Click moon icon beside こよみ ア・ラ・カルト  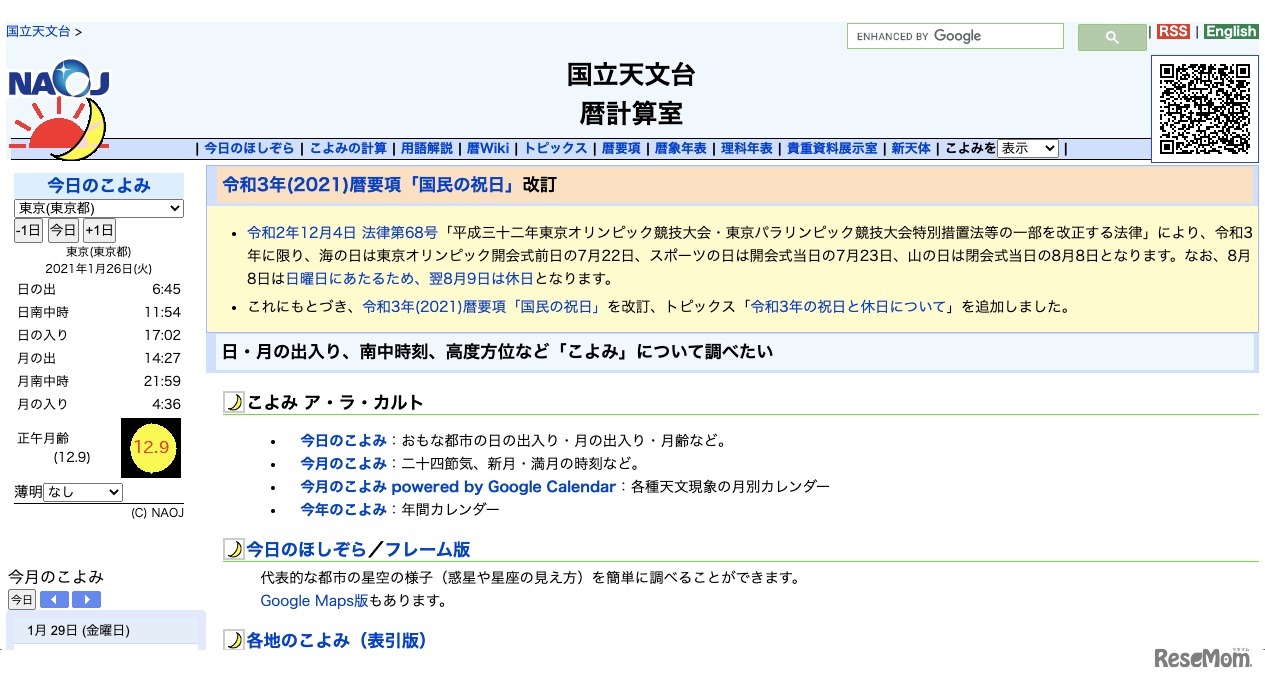point(234,403)
